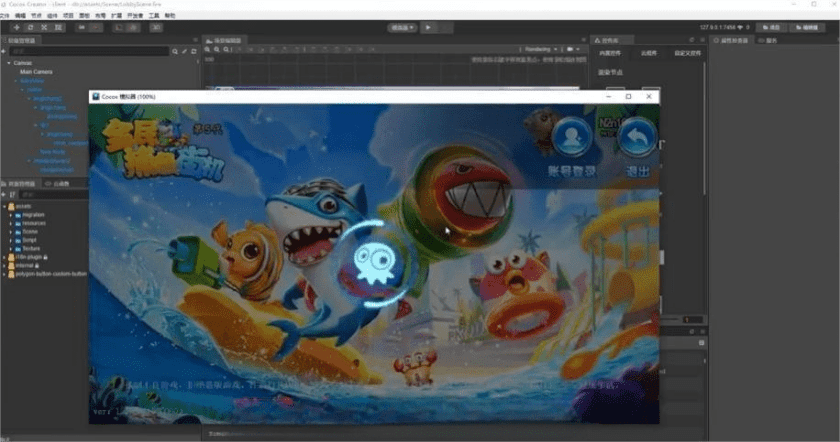Click the exit arrow icon in game
840x442 pixels.
[x=637, y=138]
